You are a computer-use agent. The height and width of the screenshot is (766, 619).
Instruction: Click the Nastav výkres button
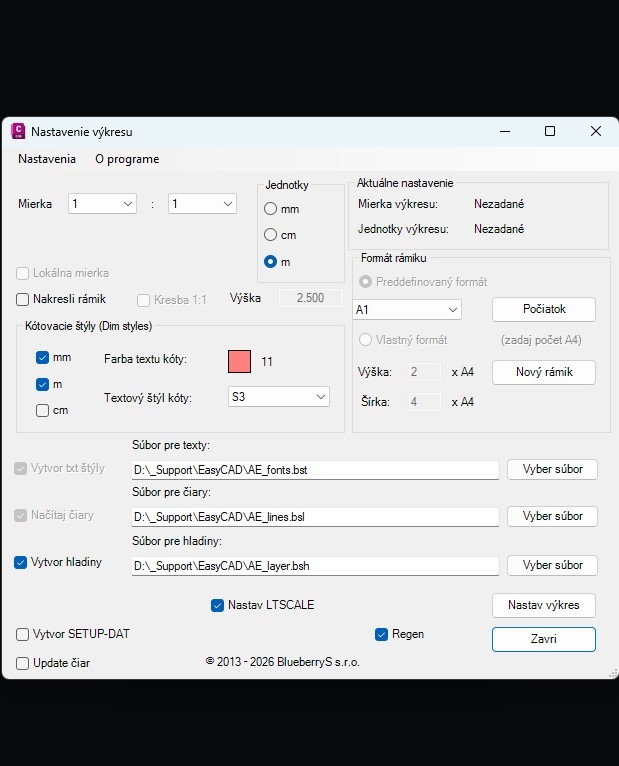point(543,605)
